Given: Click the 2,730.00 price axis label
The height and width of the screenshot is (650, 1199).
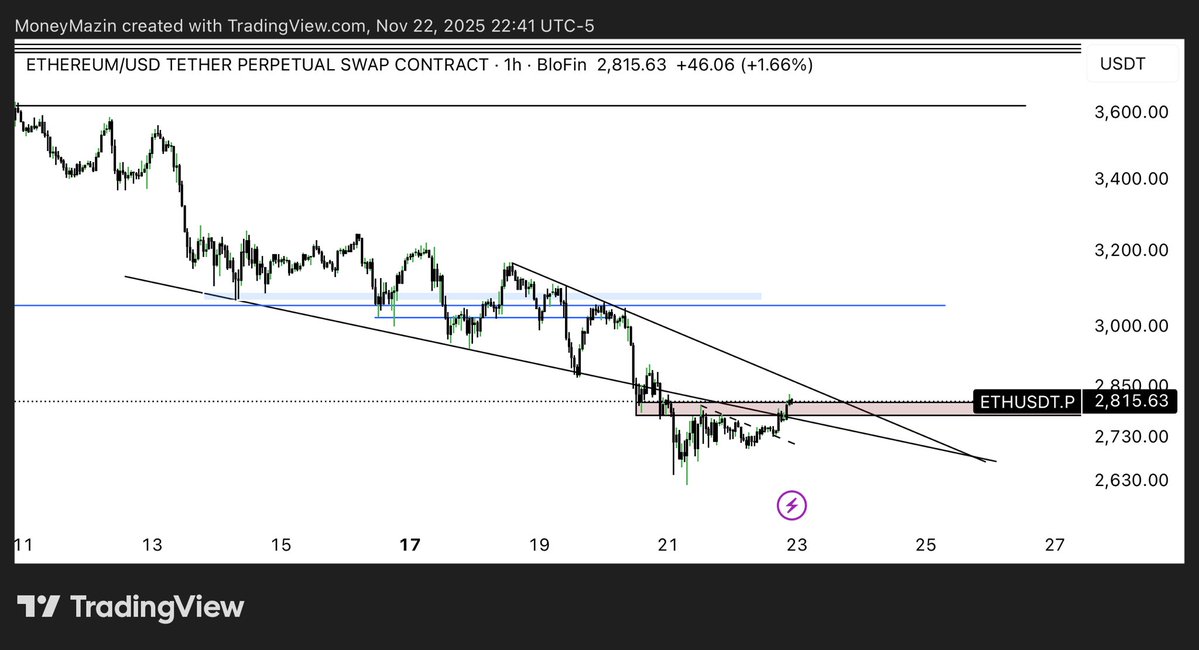Looking at the screenshot, I should [1132, 437].
